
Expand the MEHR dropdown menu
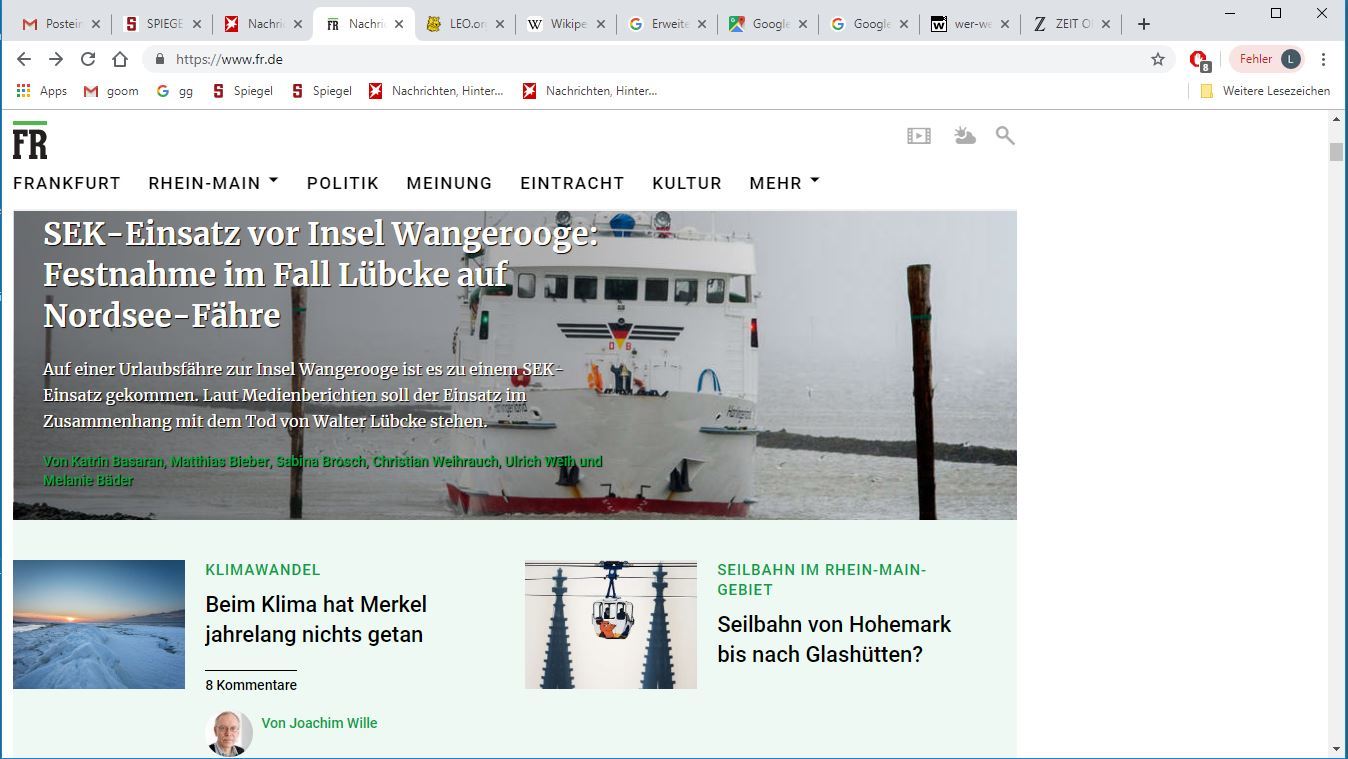tap(784, 183)
